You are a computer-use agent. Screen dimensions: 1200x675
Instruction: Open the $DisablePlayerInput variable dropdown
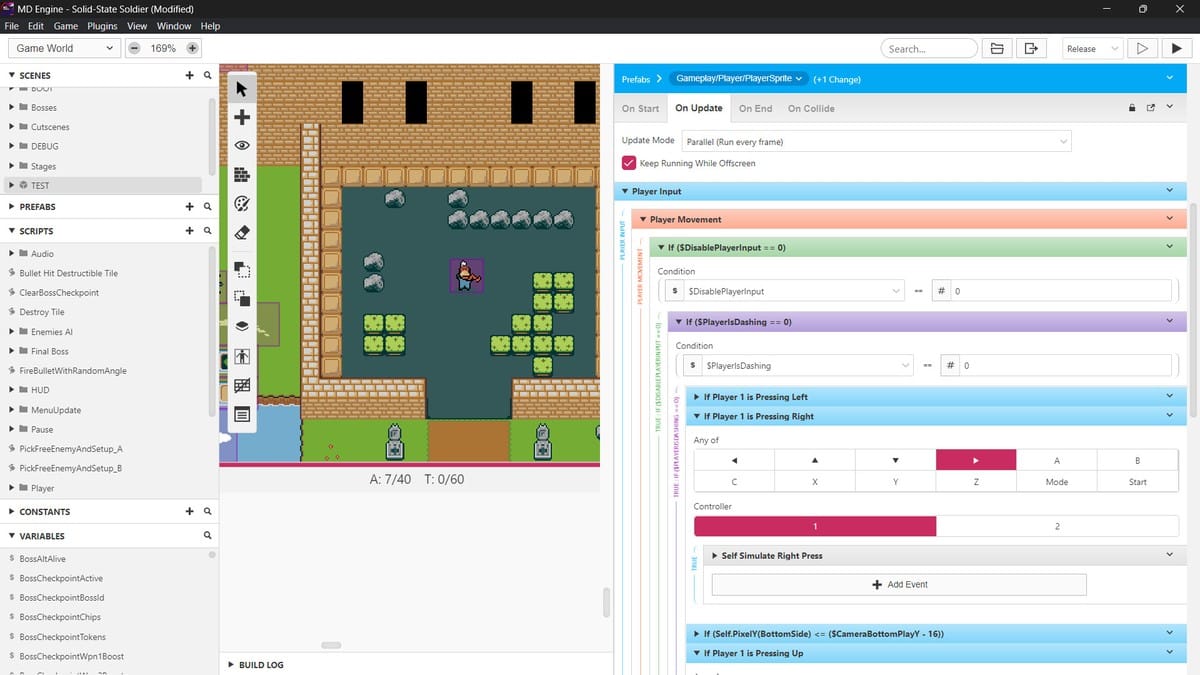click(795, 291)
